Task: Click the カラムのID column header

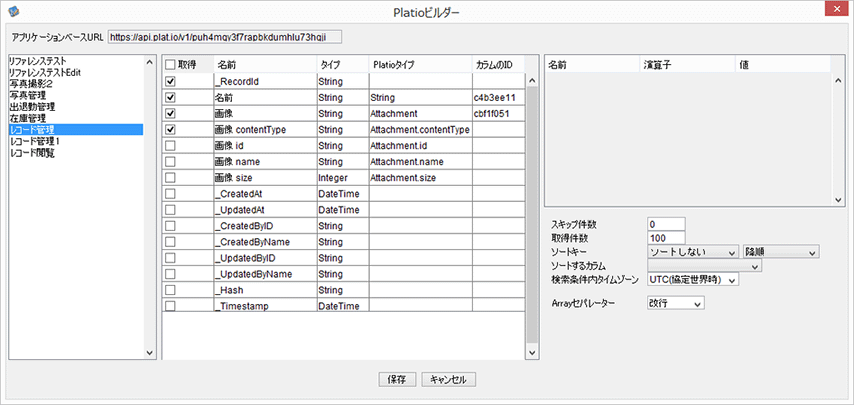Action: click(498, 65)
